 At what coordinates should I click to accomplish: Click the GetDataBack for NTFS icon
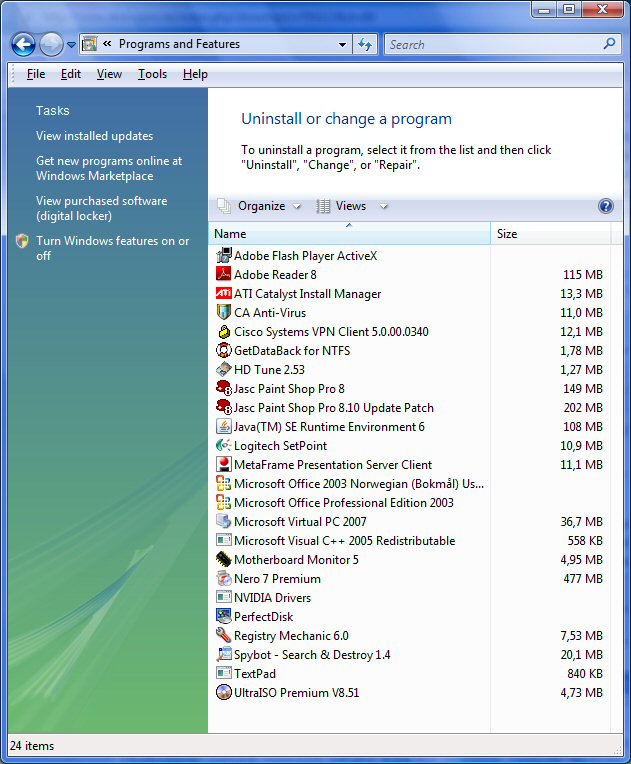(224, 350)
